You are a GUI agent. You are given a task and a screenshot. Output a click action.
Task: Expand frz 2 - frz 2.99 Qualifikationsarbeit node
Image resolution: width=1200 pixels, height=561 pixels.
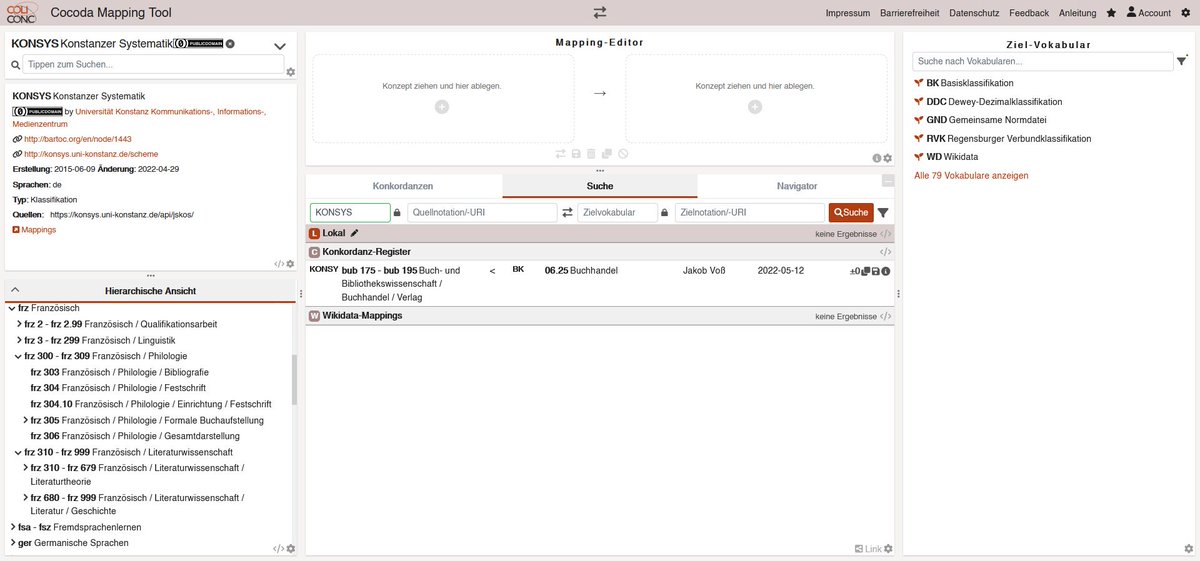(19, 324)
